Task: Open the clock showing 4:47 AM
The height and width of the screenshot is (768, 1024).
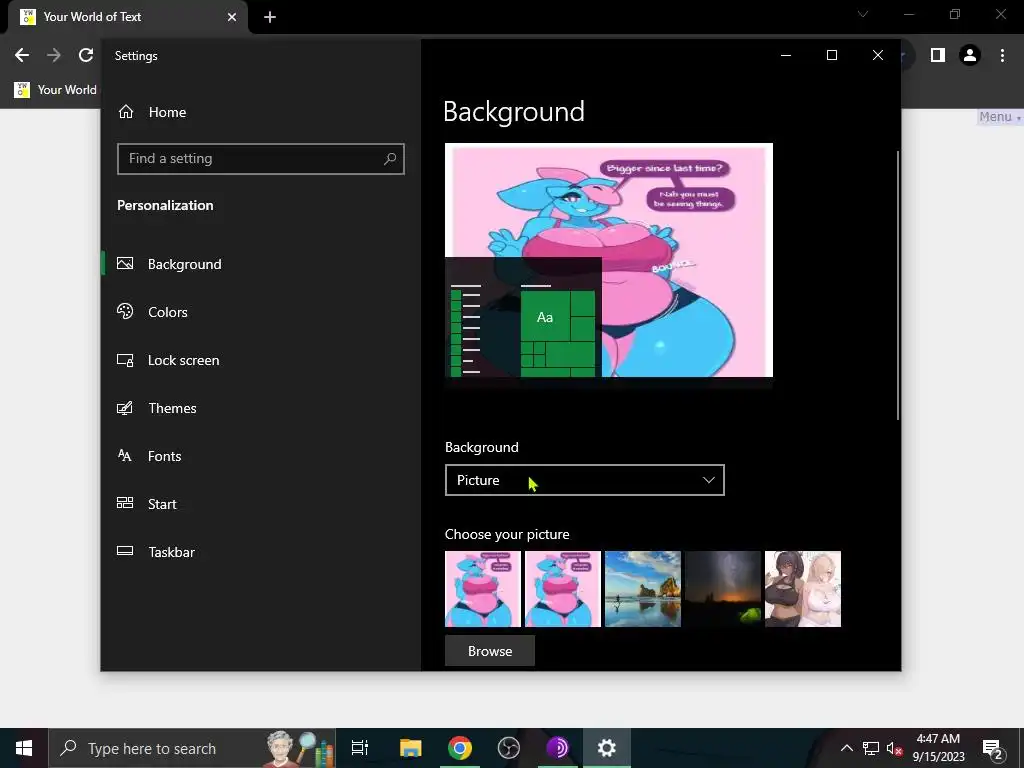Action: click(x=938, y=748)
